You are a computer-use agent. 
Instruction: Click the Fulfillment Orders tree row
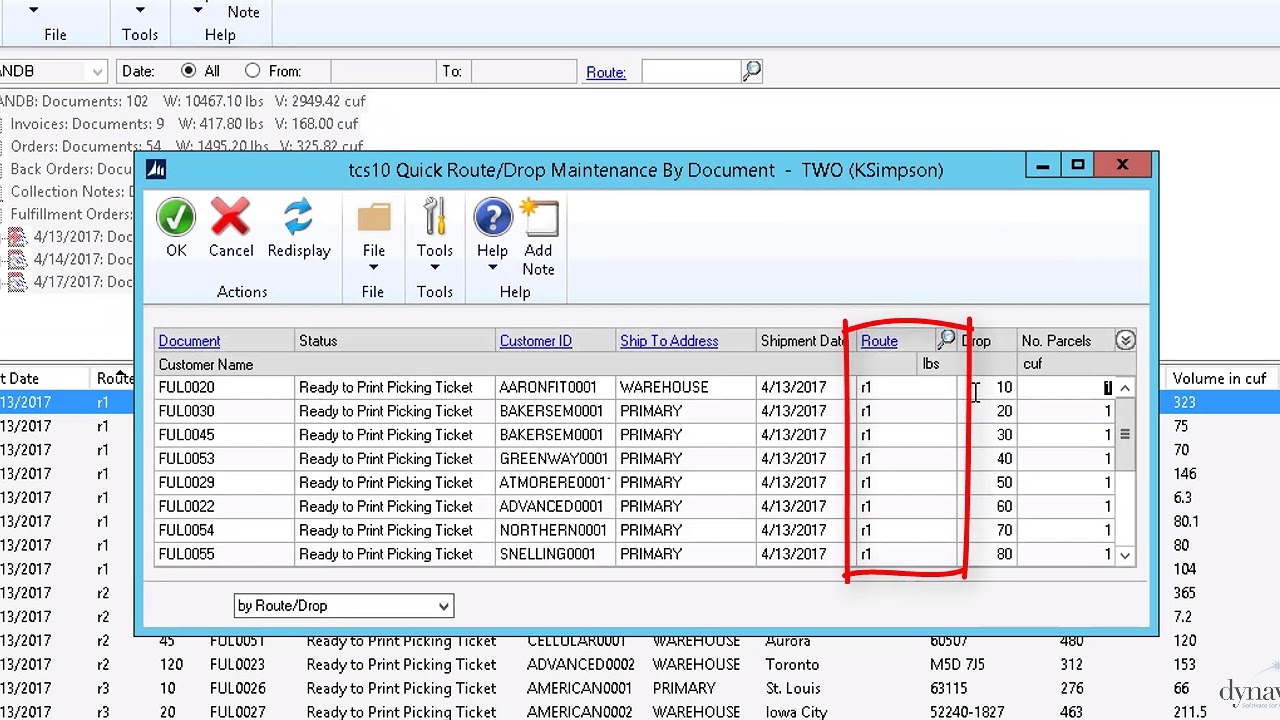pyautogui.click(x=72, y=214)
